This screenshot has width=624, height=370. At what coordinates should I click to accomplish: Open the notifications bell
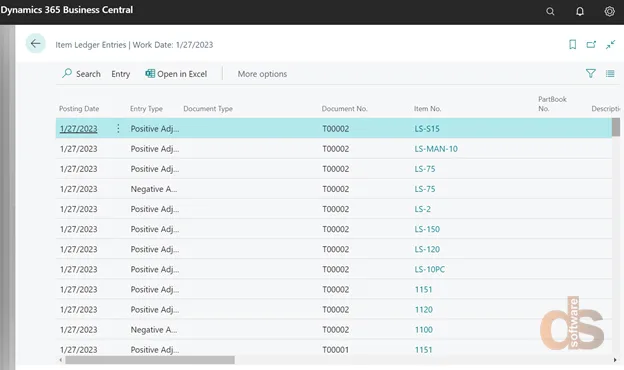click(580, 12)
